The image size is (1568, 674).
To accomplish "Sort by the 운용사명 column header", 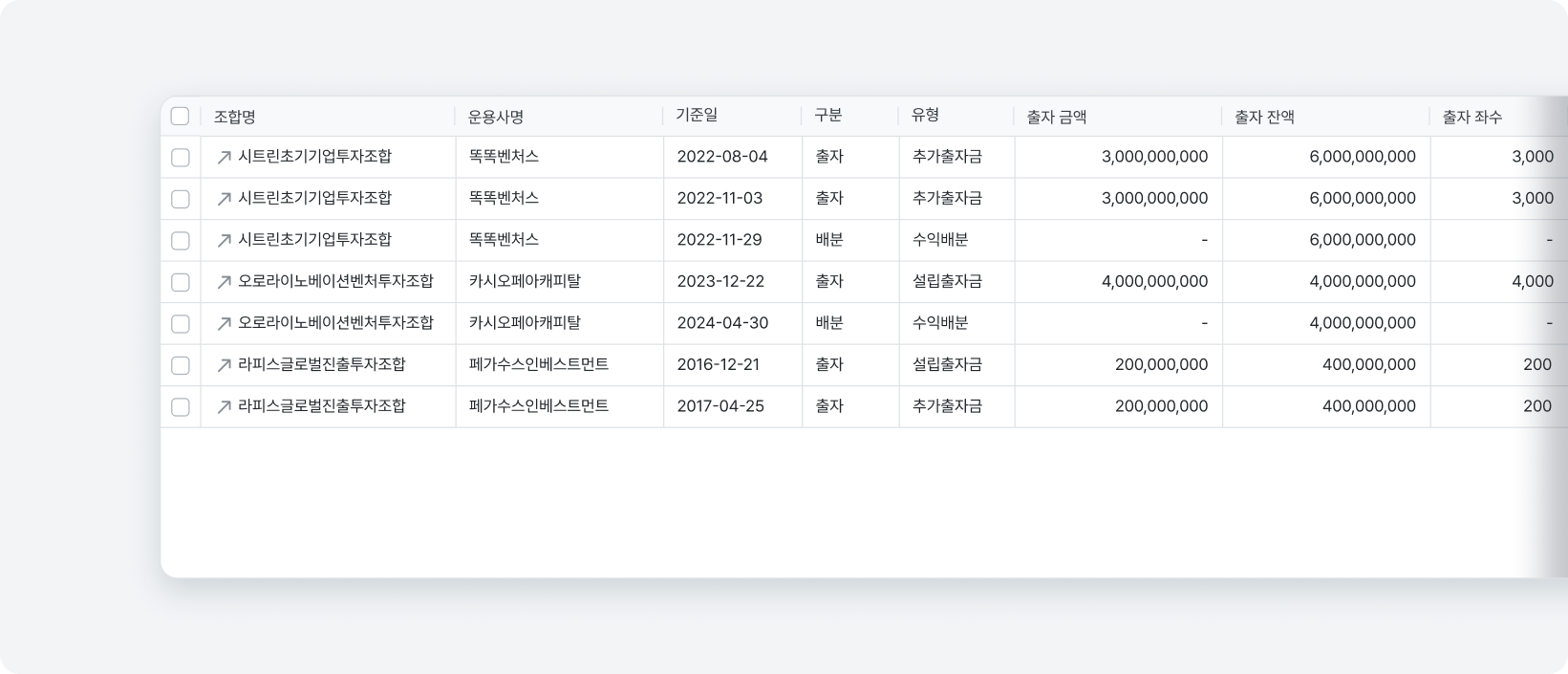I will 496,117.
